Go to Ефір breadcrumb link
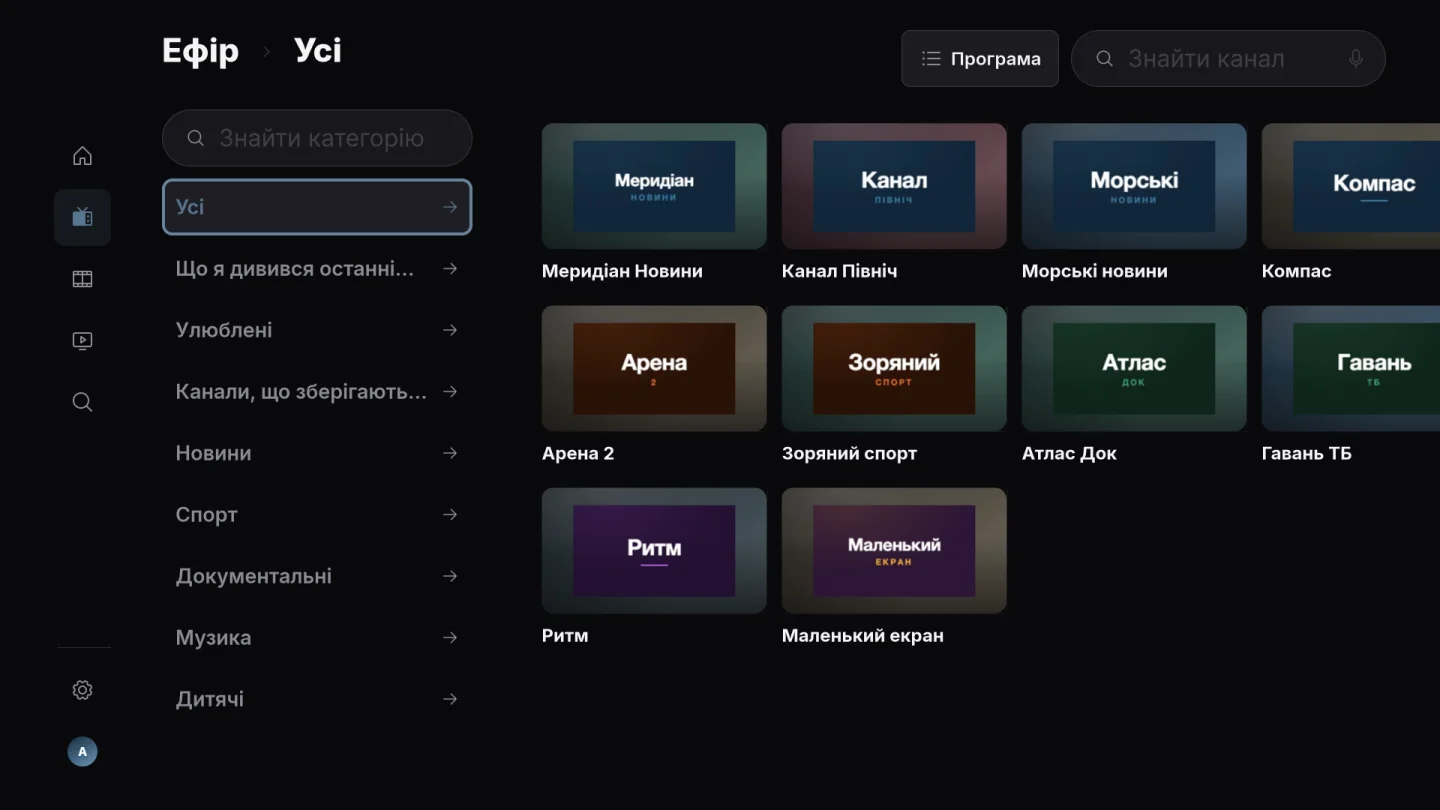Image resolution: width=1440 pixels, height=810 pixels. 201,51
